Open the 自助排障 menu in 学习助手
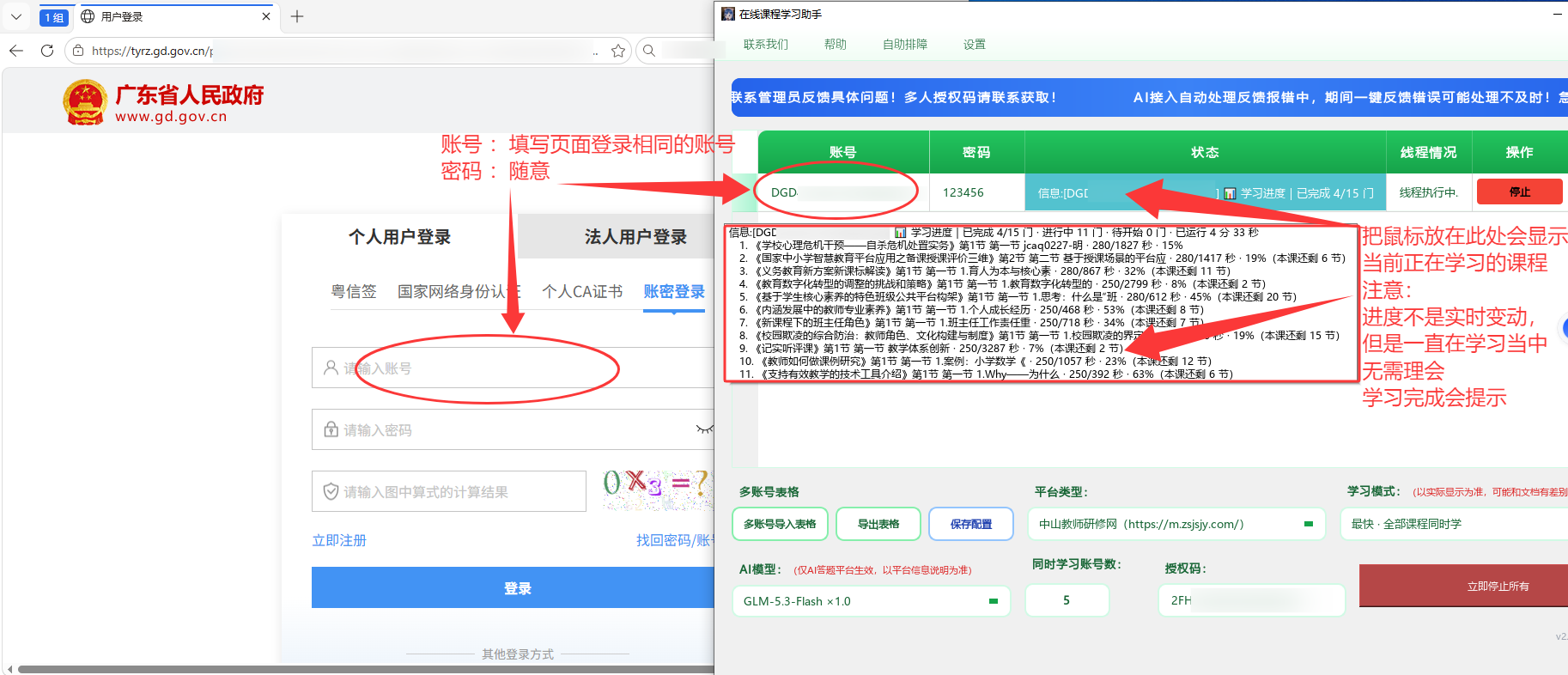 coord(905,45)
